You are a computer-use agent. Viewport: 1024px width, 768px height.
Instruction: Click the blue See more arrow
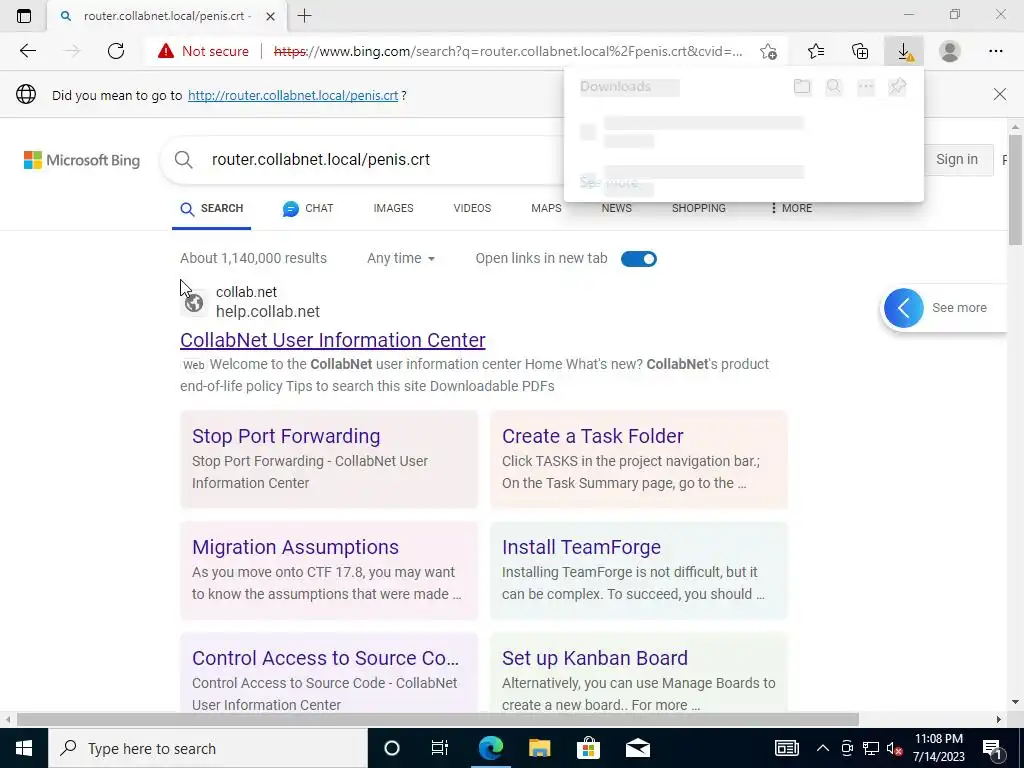point(904,308)
